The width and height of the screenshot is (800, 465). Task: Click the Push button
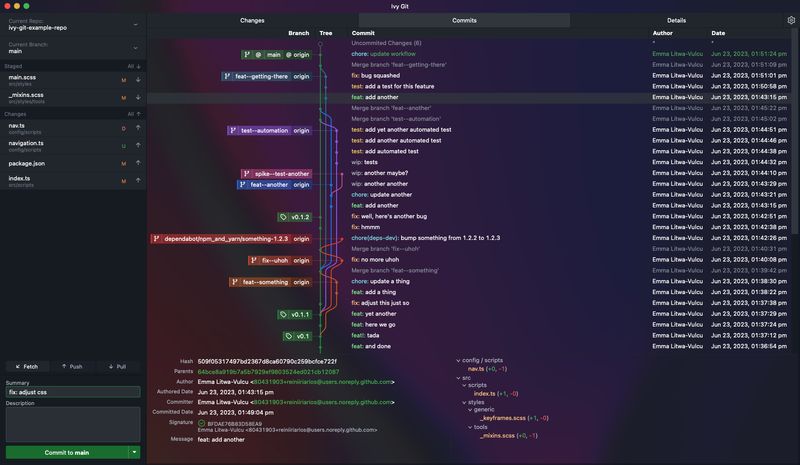point(72,366)
